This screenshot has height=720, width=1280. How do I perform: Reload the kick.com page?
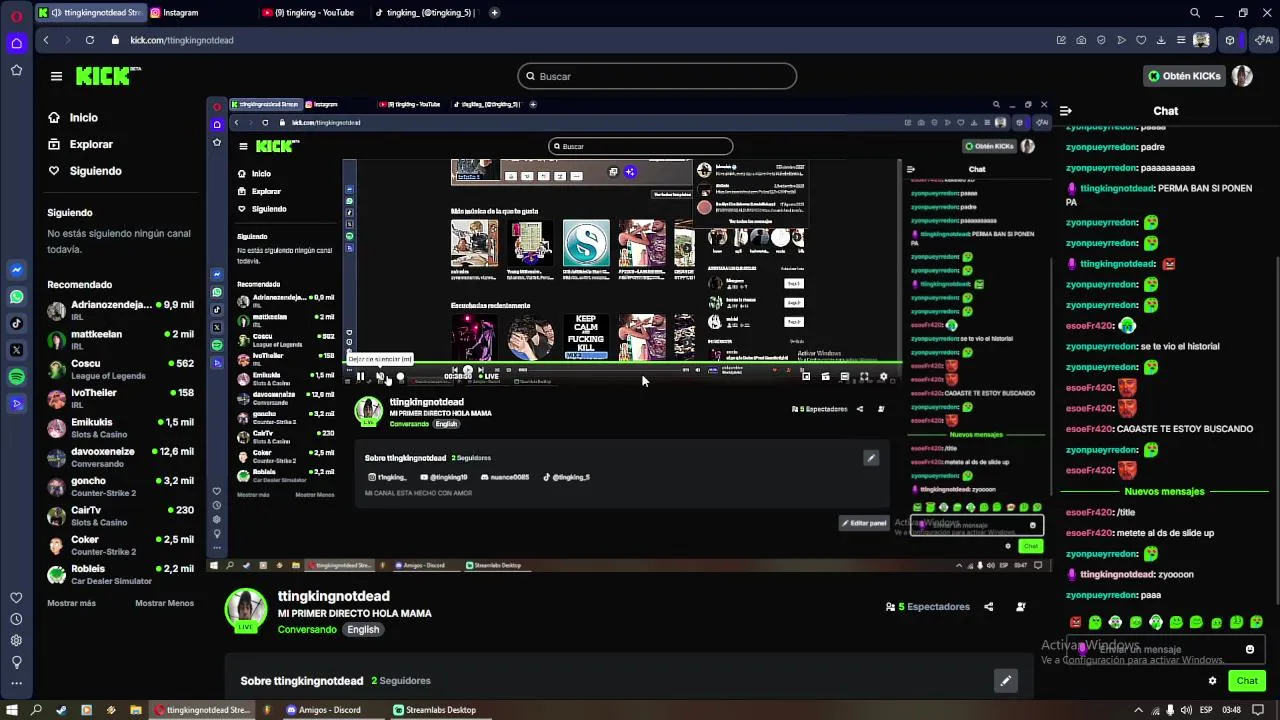(90, 40)
